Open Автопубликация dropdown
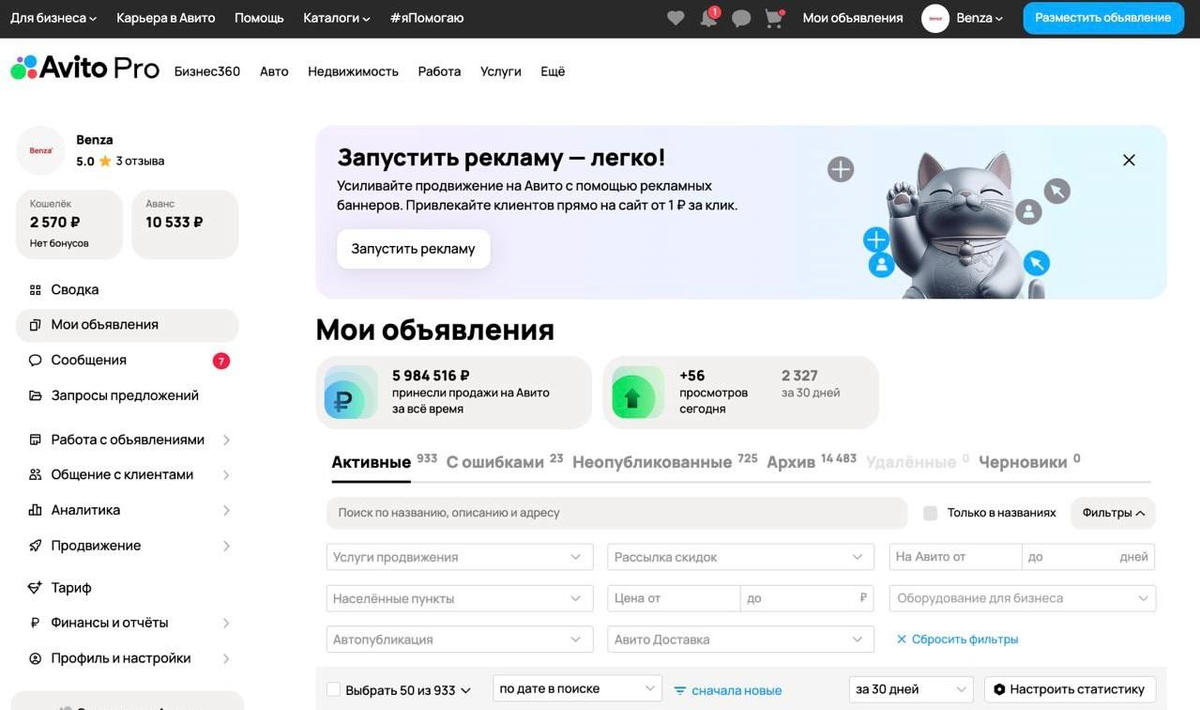The width and height of the screenshot is (1200, 710). (x=458, y=639)
